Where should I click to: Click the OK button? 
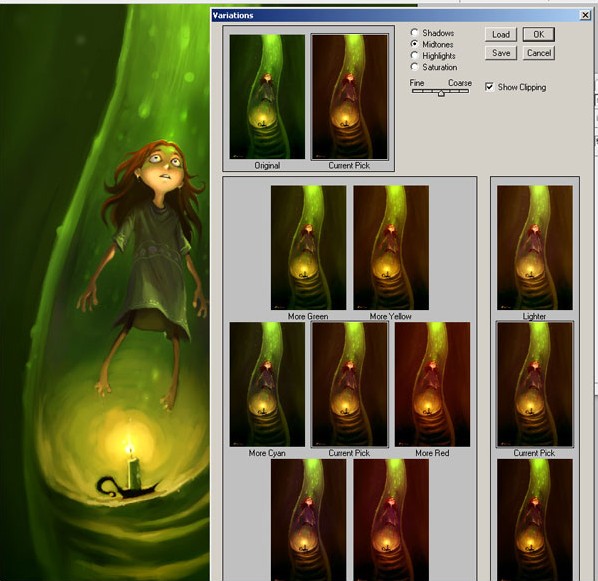point(539,34)
